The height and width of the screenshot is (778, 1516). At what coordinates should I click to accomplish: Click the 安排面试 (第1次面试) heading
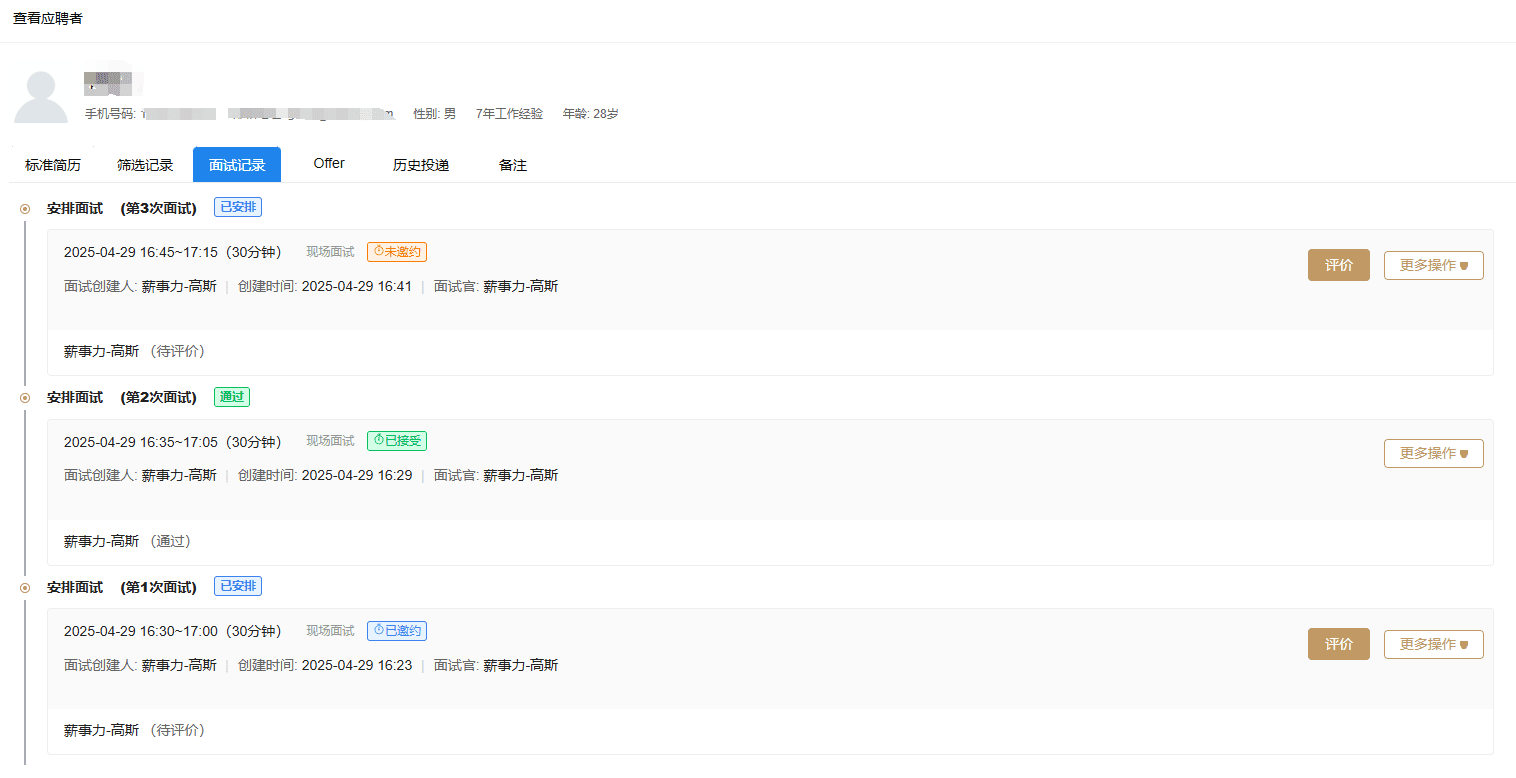pos(122,587)
